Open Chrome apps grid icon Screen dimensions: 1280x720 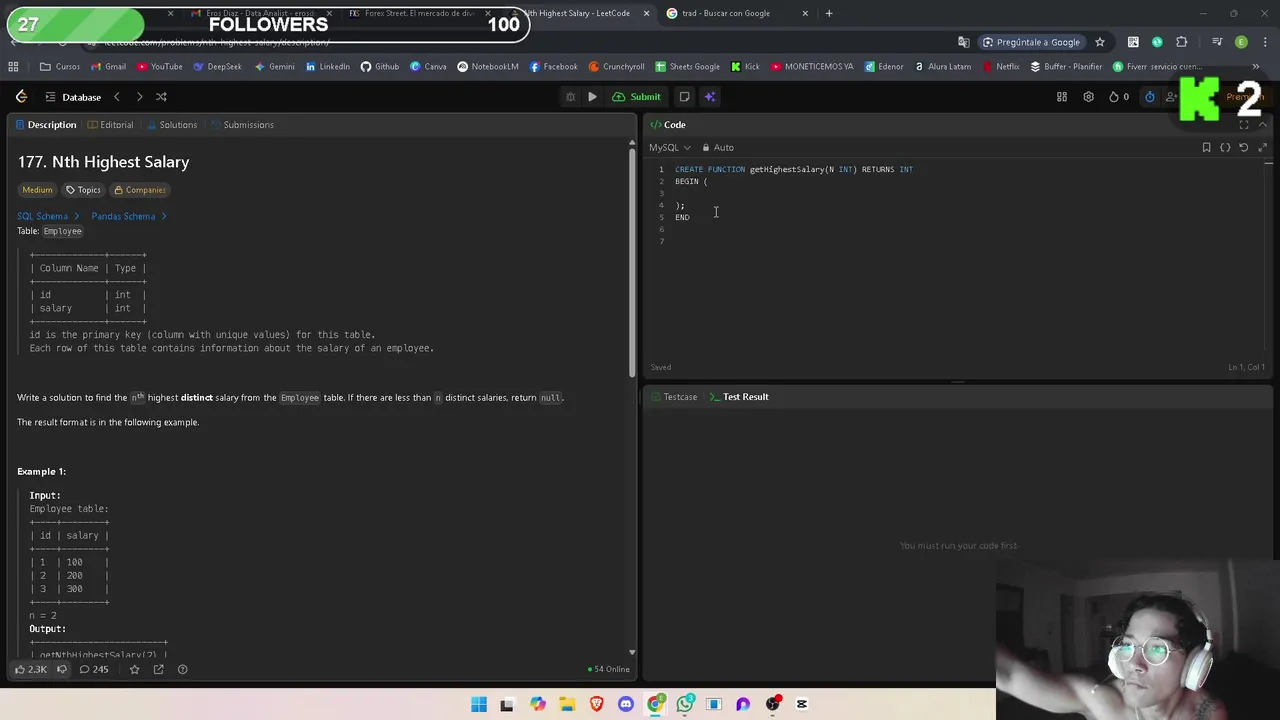coord(13,67)
